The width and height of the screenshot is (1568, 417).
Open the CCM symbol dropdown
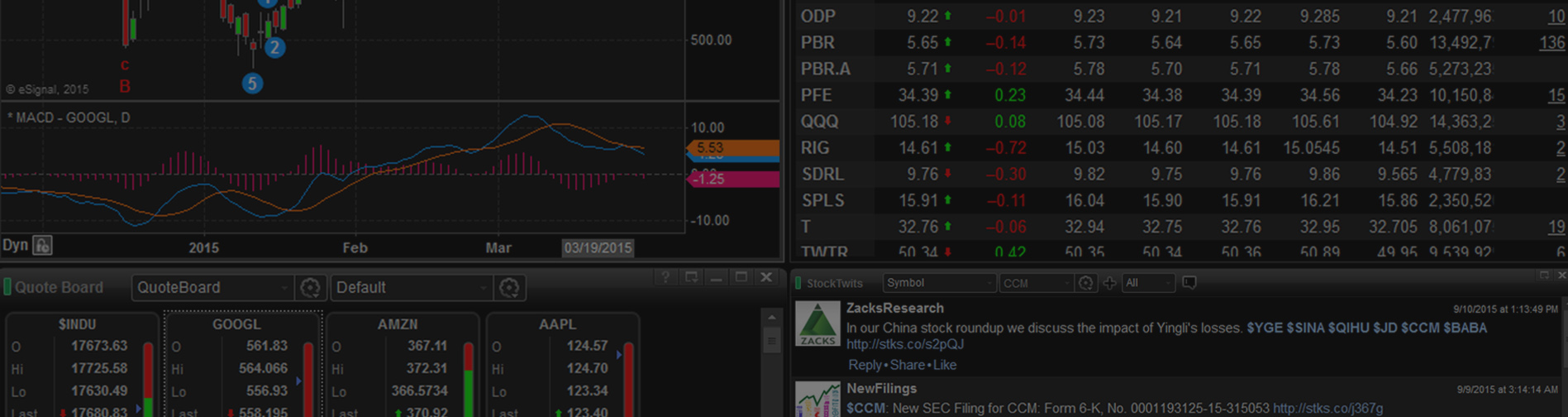pyautogui.click(x=1037, y=283)
